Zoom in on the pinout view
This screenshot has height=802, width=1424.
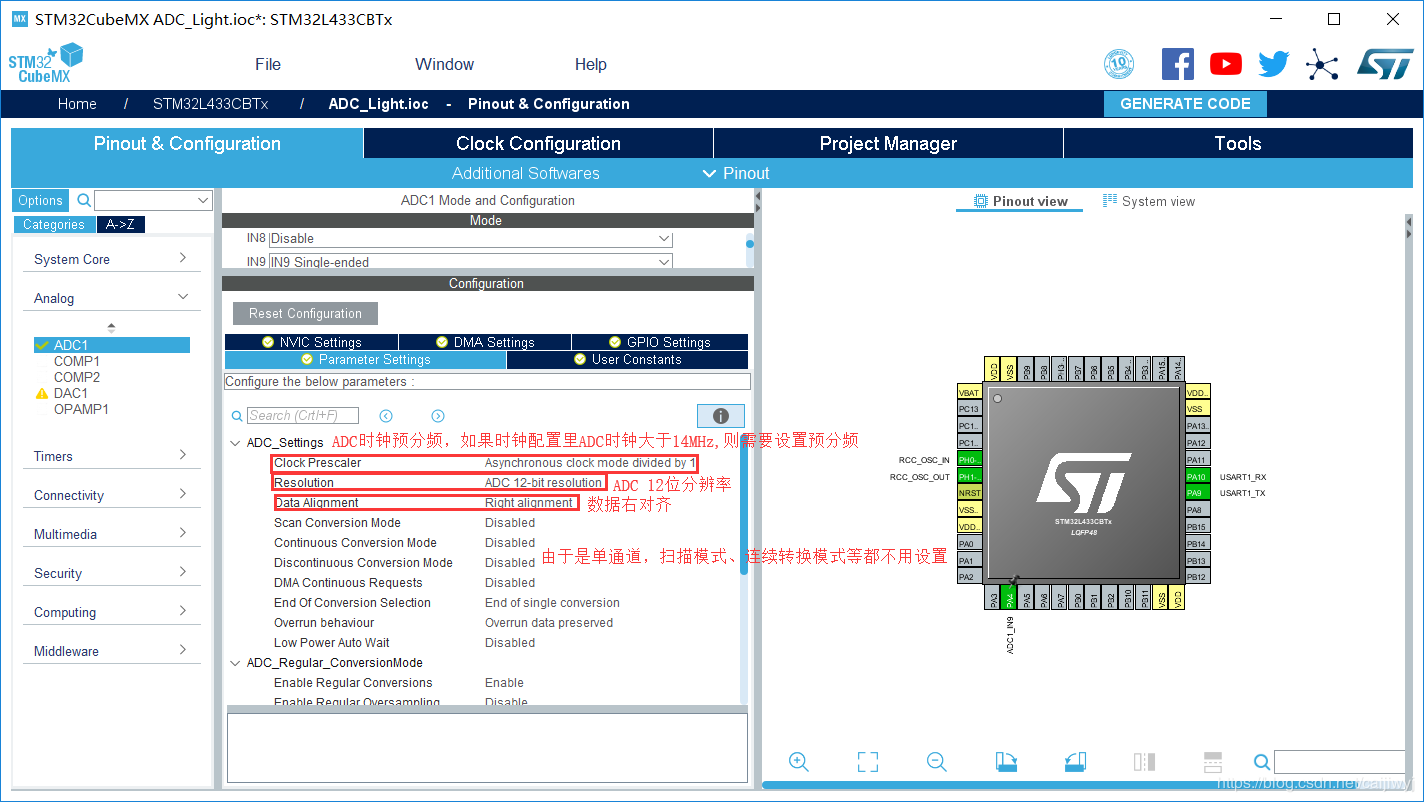click(x=799, y=762)
